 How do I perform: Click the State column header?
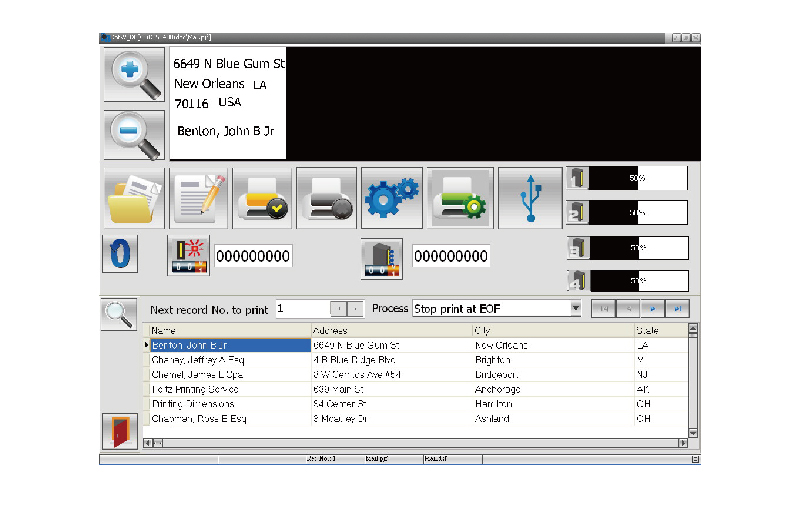tap(661, 330)
